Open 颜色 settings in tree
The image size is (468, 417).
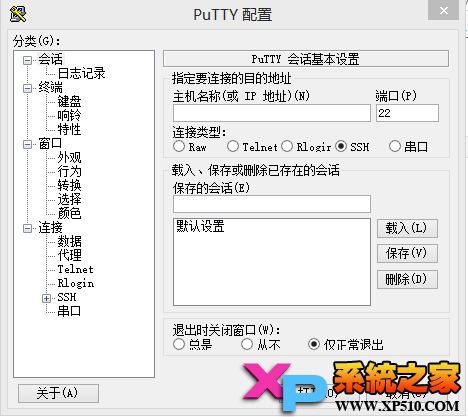point(69,213)
